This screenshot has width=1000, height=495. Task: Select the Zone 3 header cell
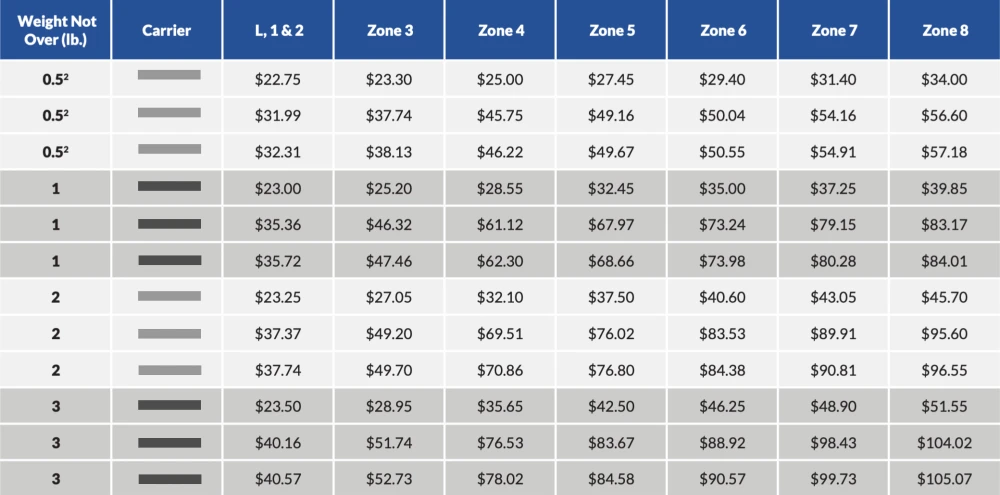pos(389,29)
